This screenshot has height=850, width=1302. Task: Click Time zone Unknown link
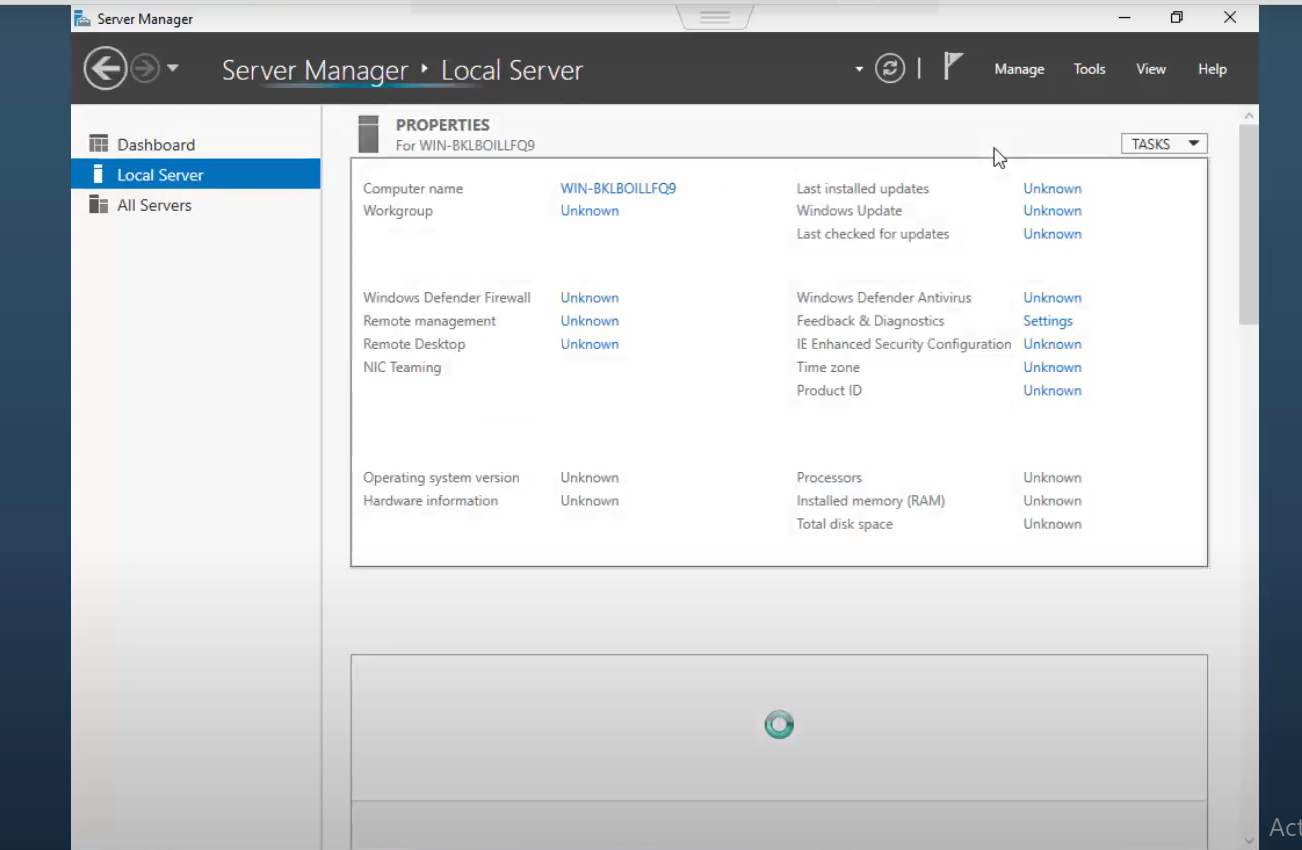pyautogui.click(x=1052, y=367)
